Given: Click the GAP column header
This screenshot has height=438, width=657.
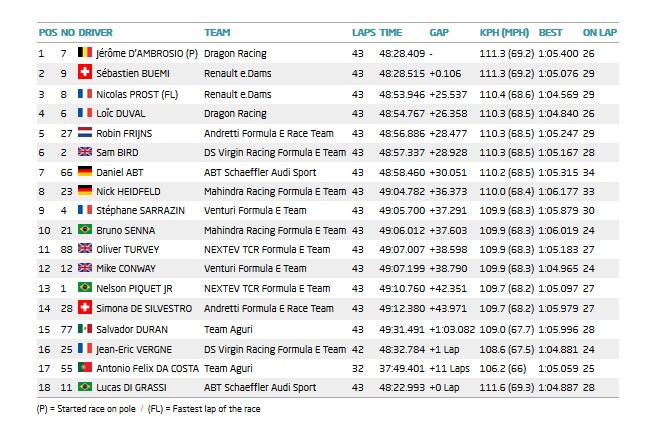Looking at the screenshot, I should point(439,33).
